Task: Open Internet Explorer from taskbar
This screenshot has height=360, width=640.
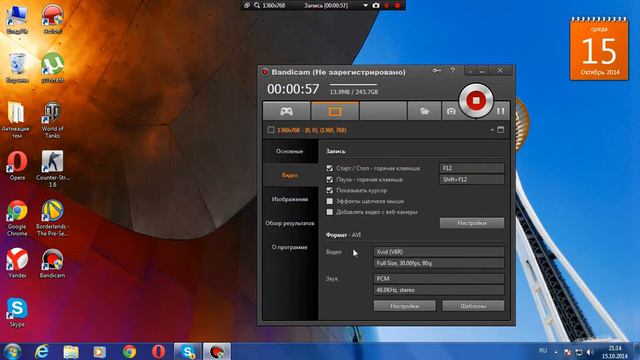Action: pos(42,351)
